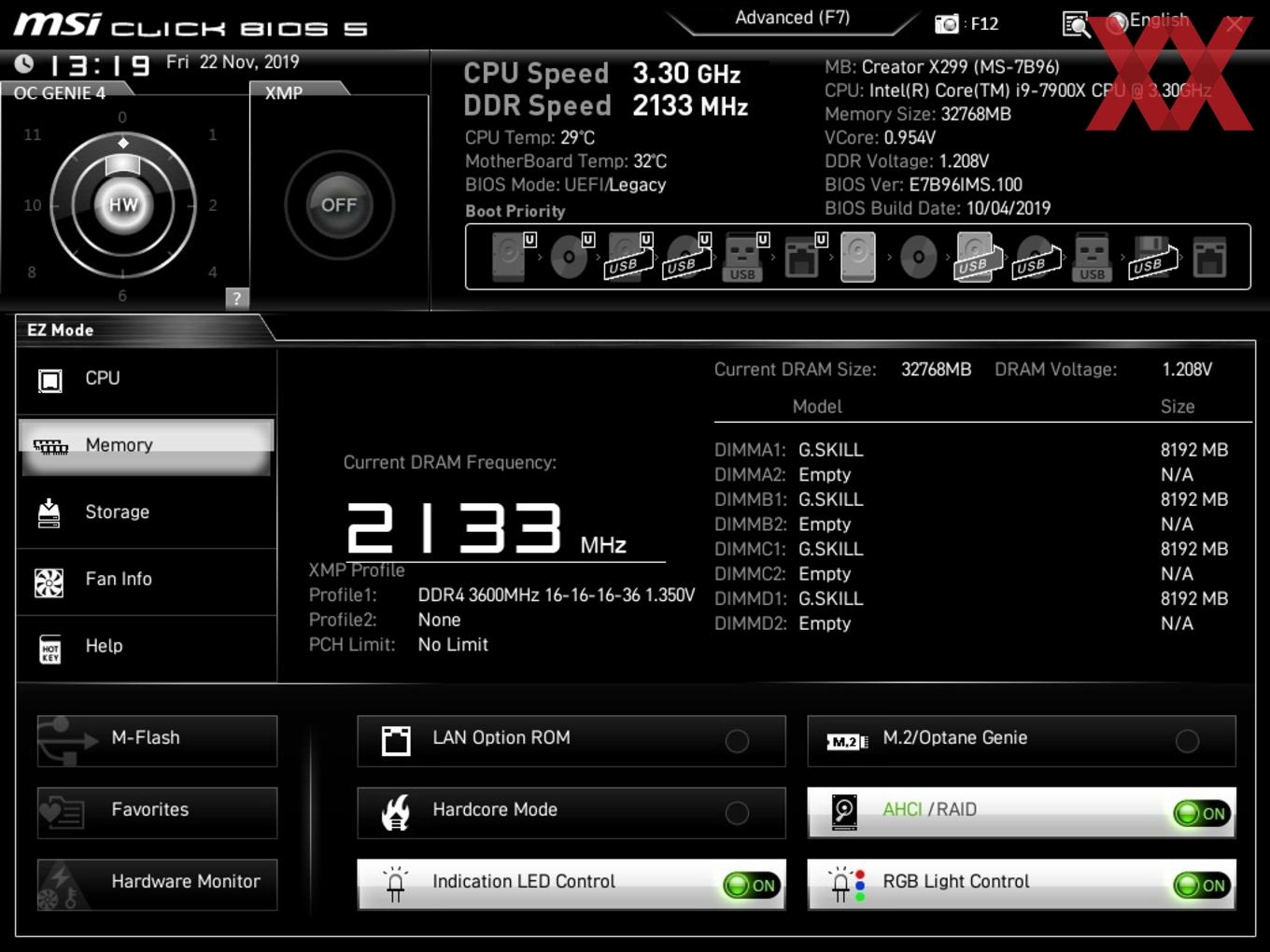Viewport: 1270px width, 952px height.
Task: Click the Current DRAM Size 32768MB value
Action: 936,370
